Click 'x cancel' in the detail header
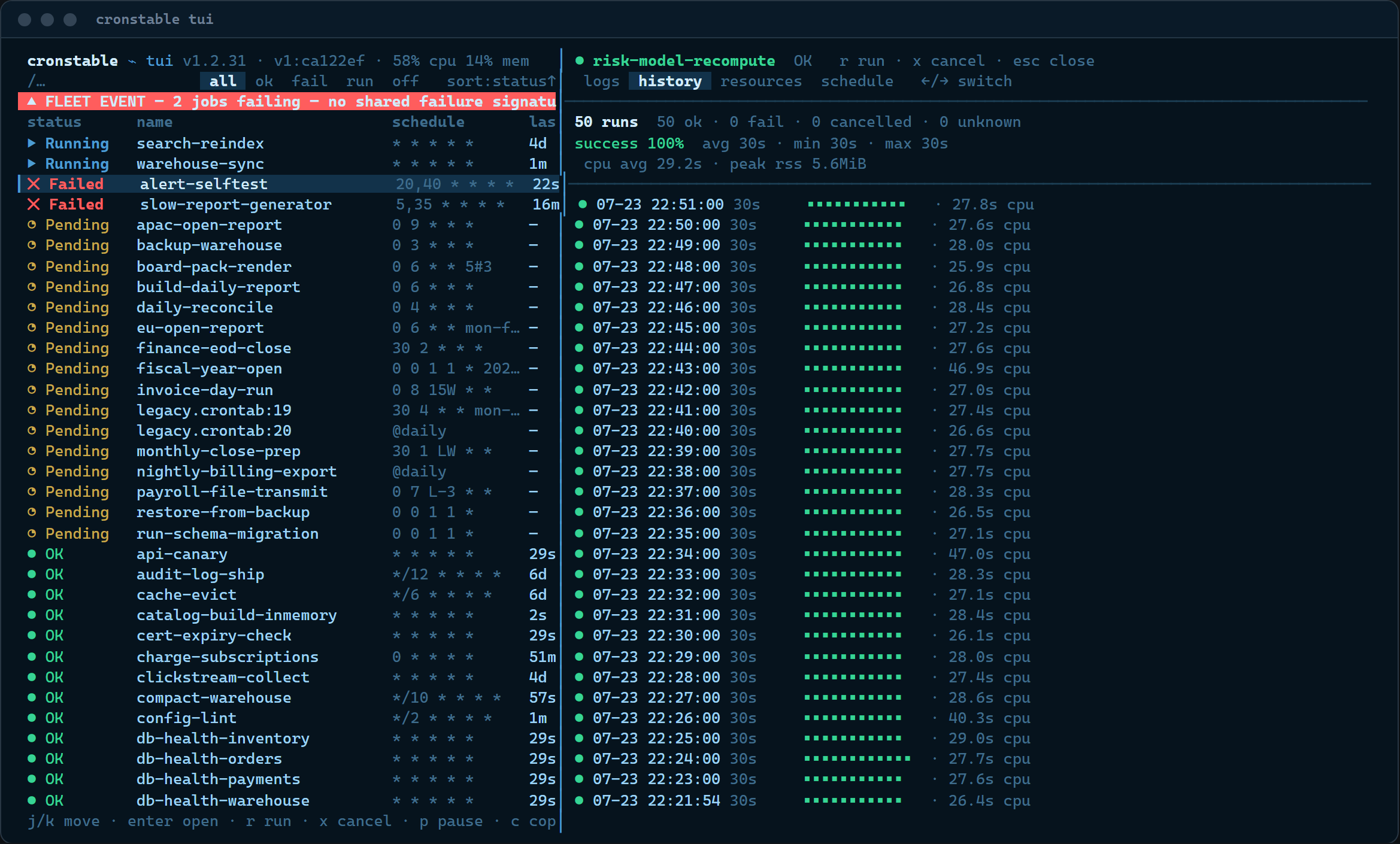1400x844 pixels. (949, 60)
